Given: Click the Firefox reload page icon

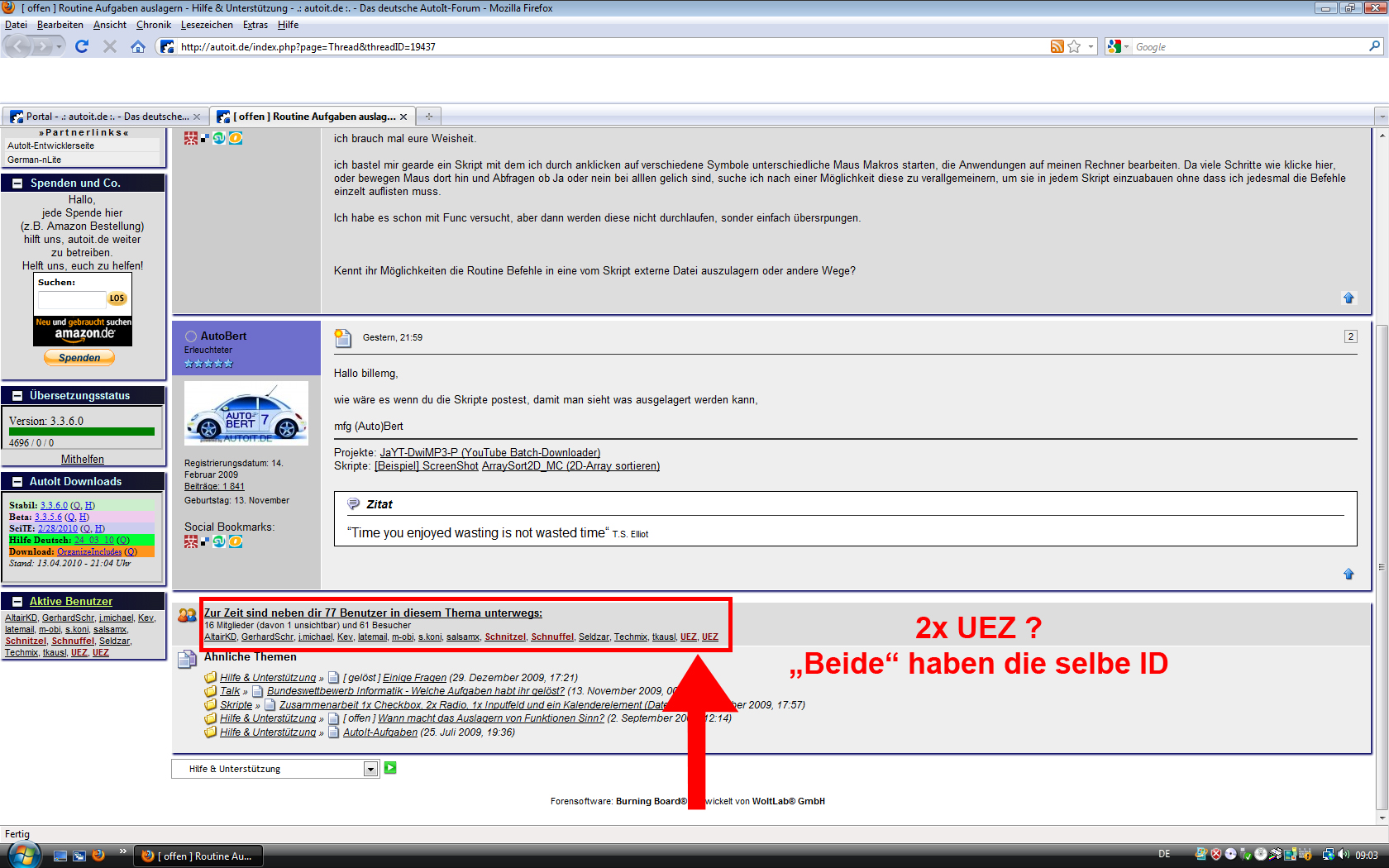Looking at the screenshot, I should coord(81,46).
